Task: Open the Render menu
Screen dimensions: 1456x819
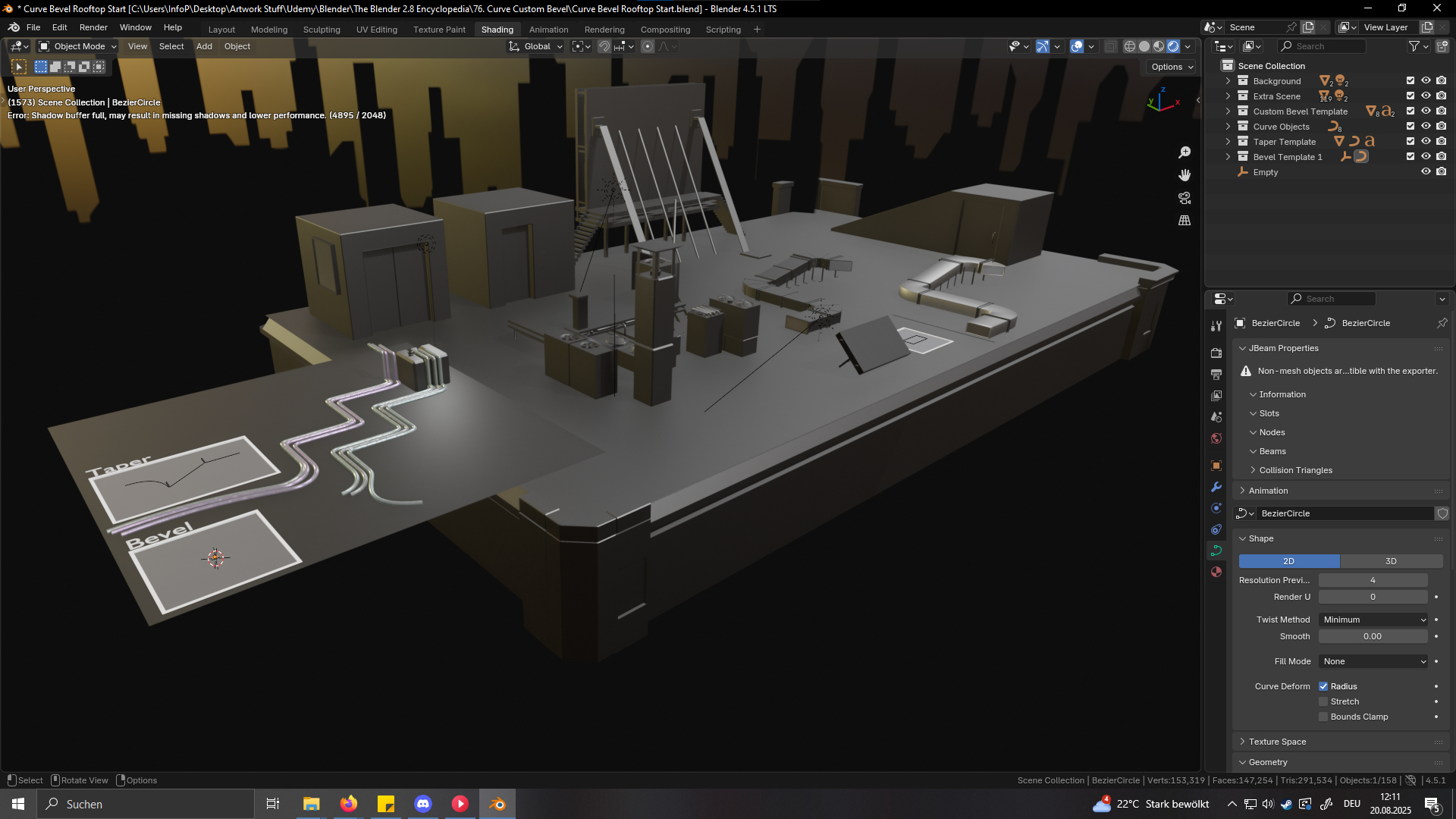Action: (x=93, y=27)
